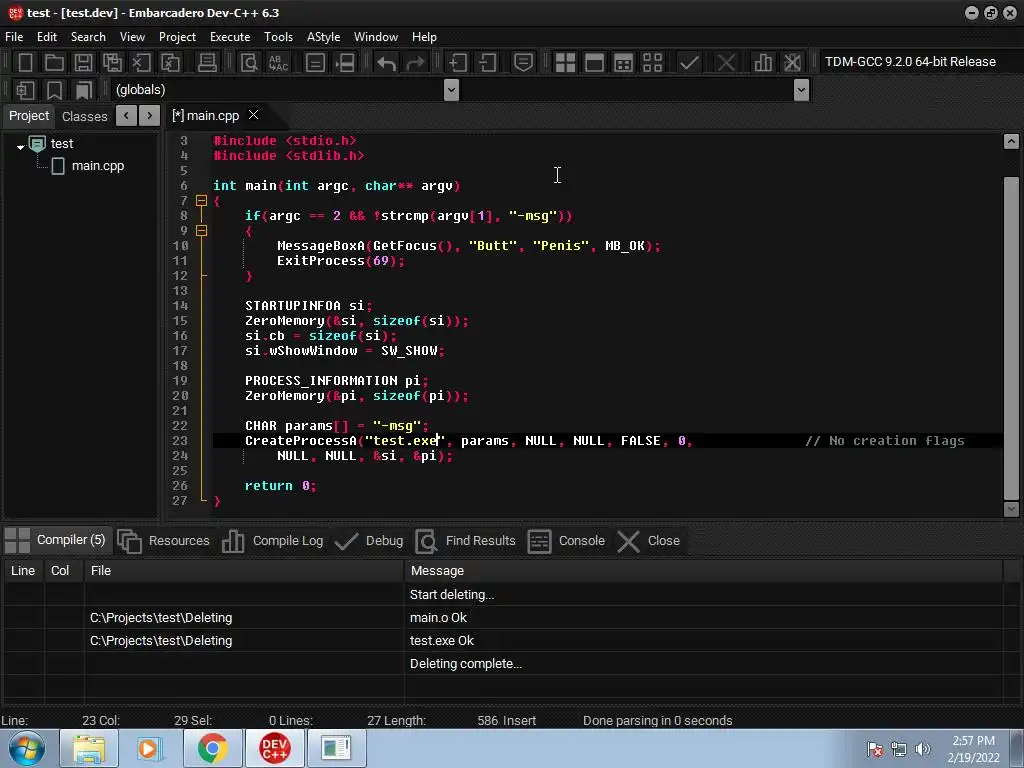The height and width of the screenshot is (768, 1024).
Task: Collapse the test project tree node
Action: pos(20,147)
